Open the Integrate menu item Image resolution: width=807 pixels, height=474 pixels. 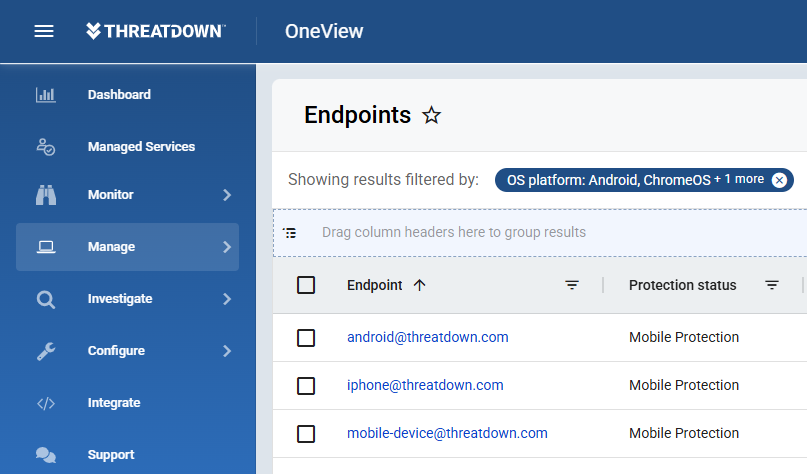click(114, 403)
